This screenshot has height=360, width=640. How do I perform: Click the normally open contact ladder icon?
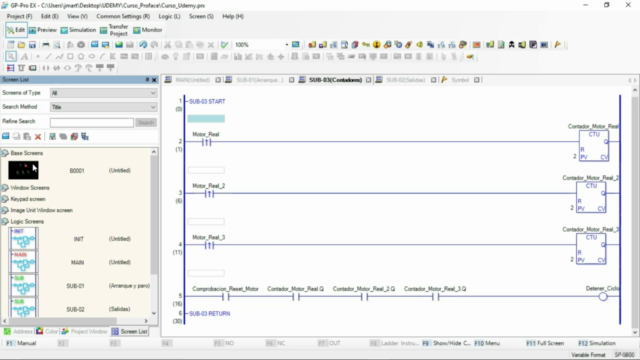coord(46,68)
